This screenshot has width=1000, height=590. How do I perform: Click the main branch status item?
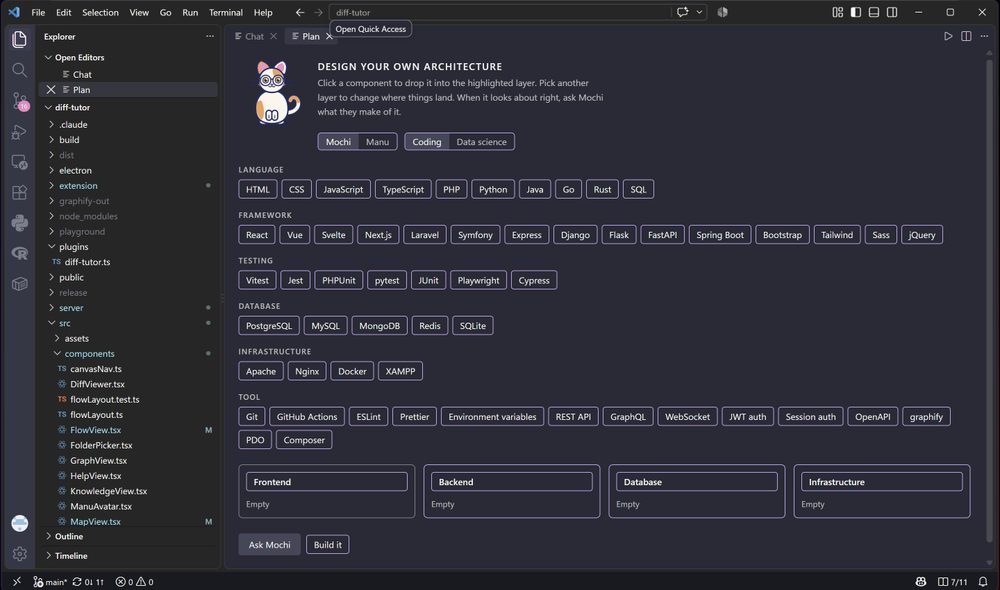pyautogui.click(x=50, y=582)
